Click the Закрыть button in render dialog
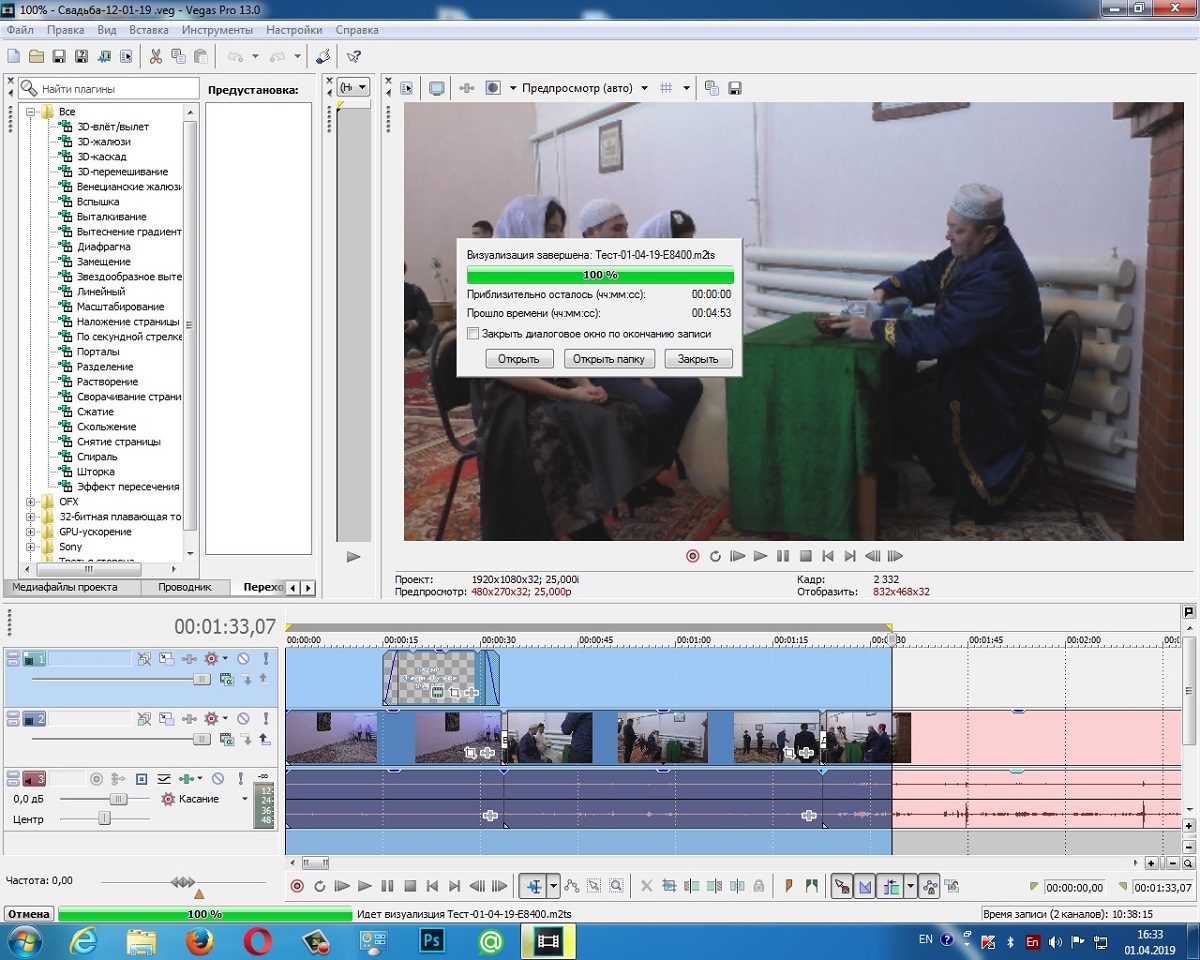 click(x=698, y=359)
